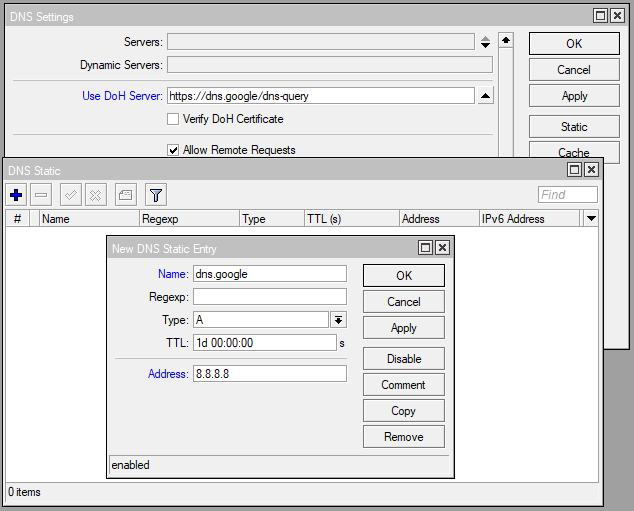
Task: Click Cancel in New DNS Static Entry dialog
Action: [404, 302]
